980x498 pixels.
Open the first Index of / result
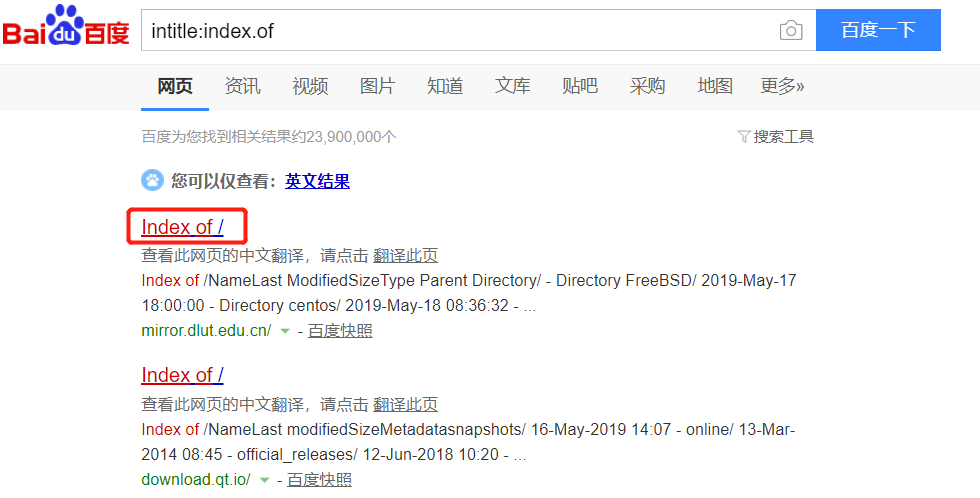182,227
